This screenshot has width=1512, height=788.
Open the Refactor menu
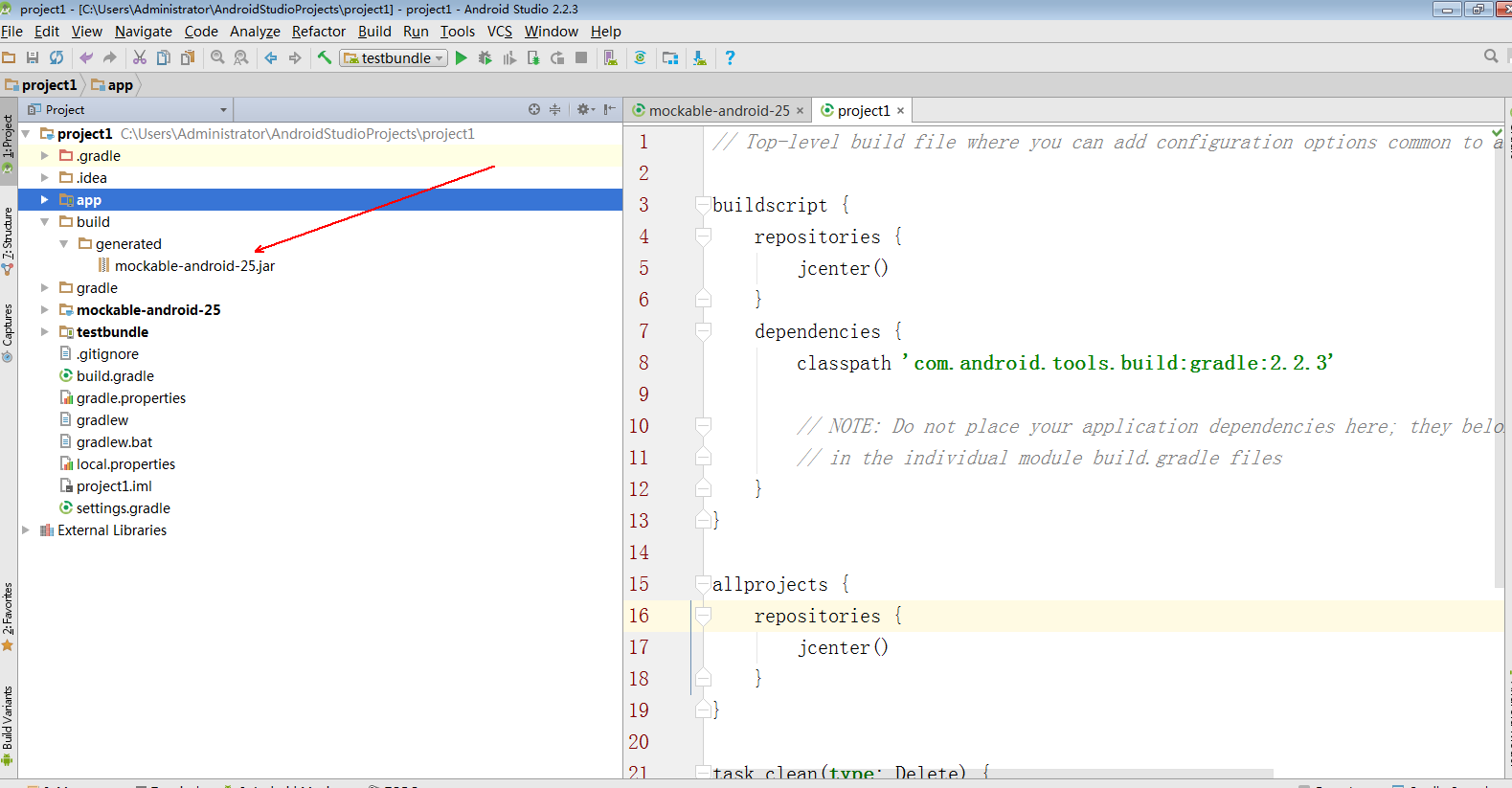point(319,31)
